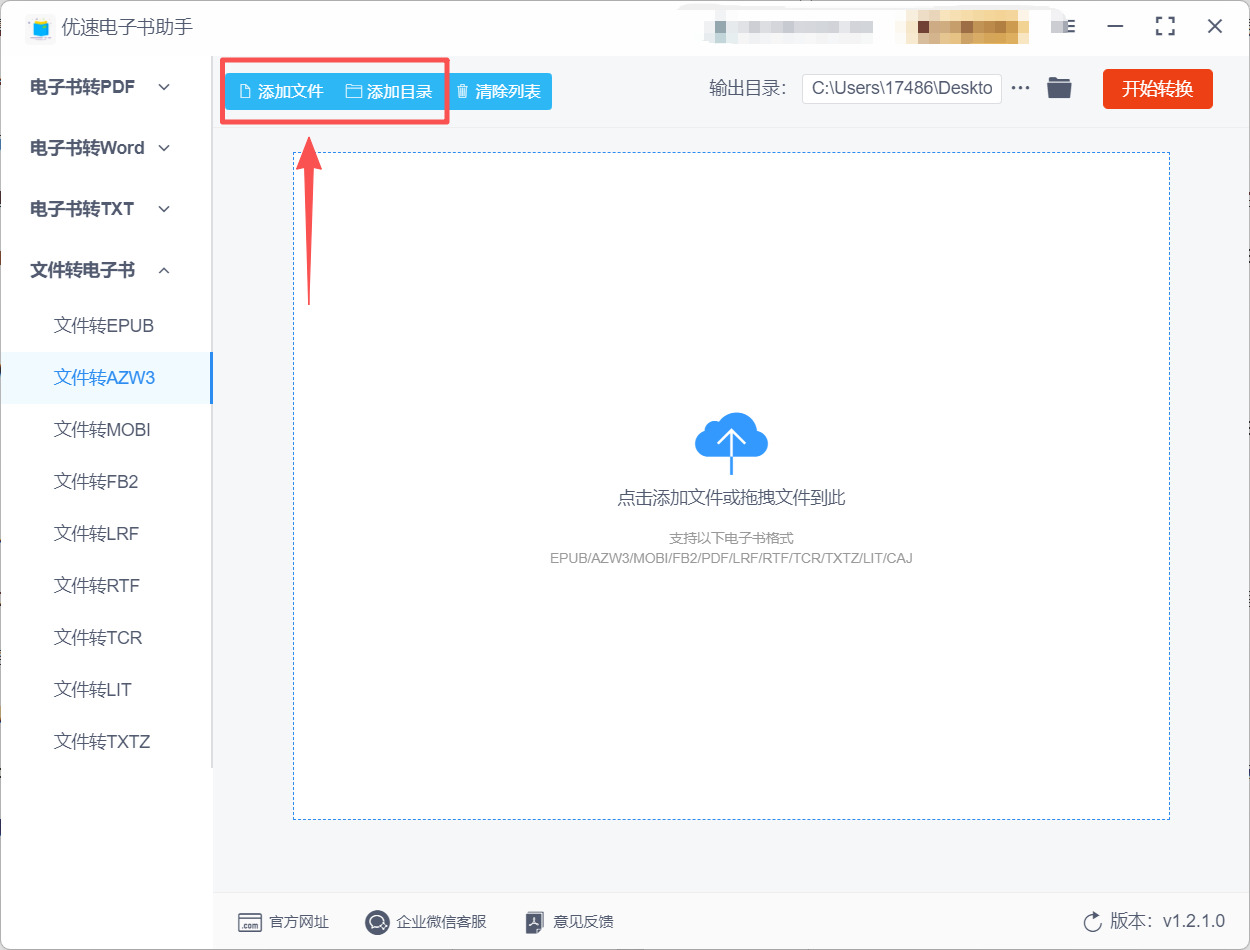
Task: Click the 清除列表 button
Action: click(x=497, y=91)
